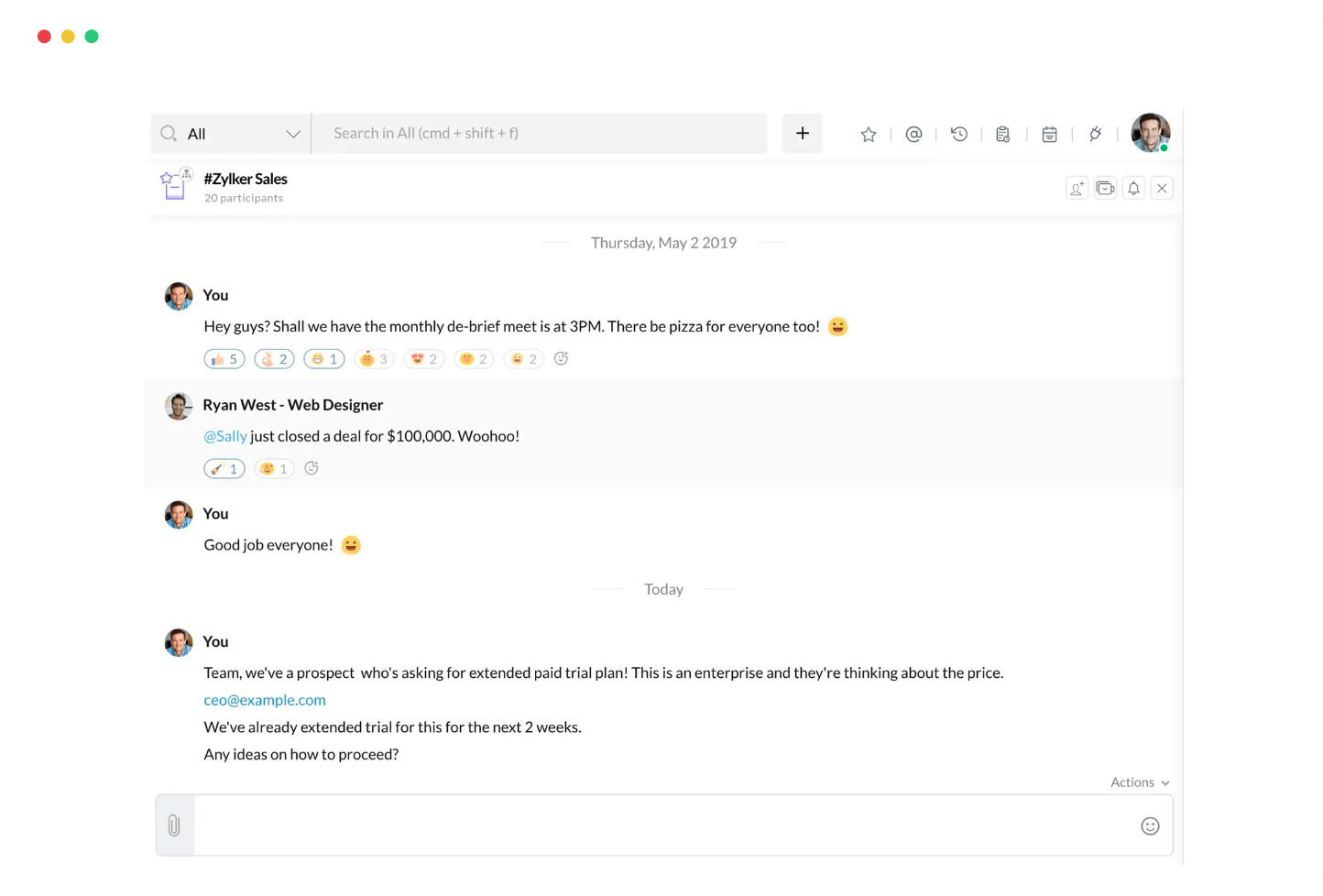
Task: Click the plus button beside search
Action: coord(803,134)
